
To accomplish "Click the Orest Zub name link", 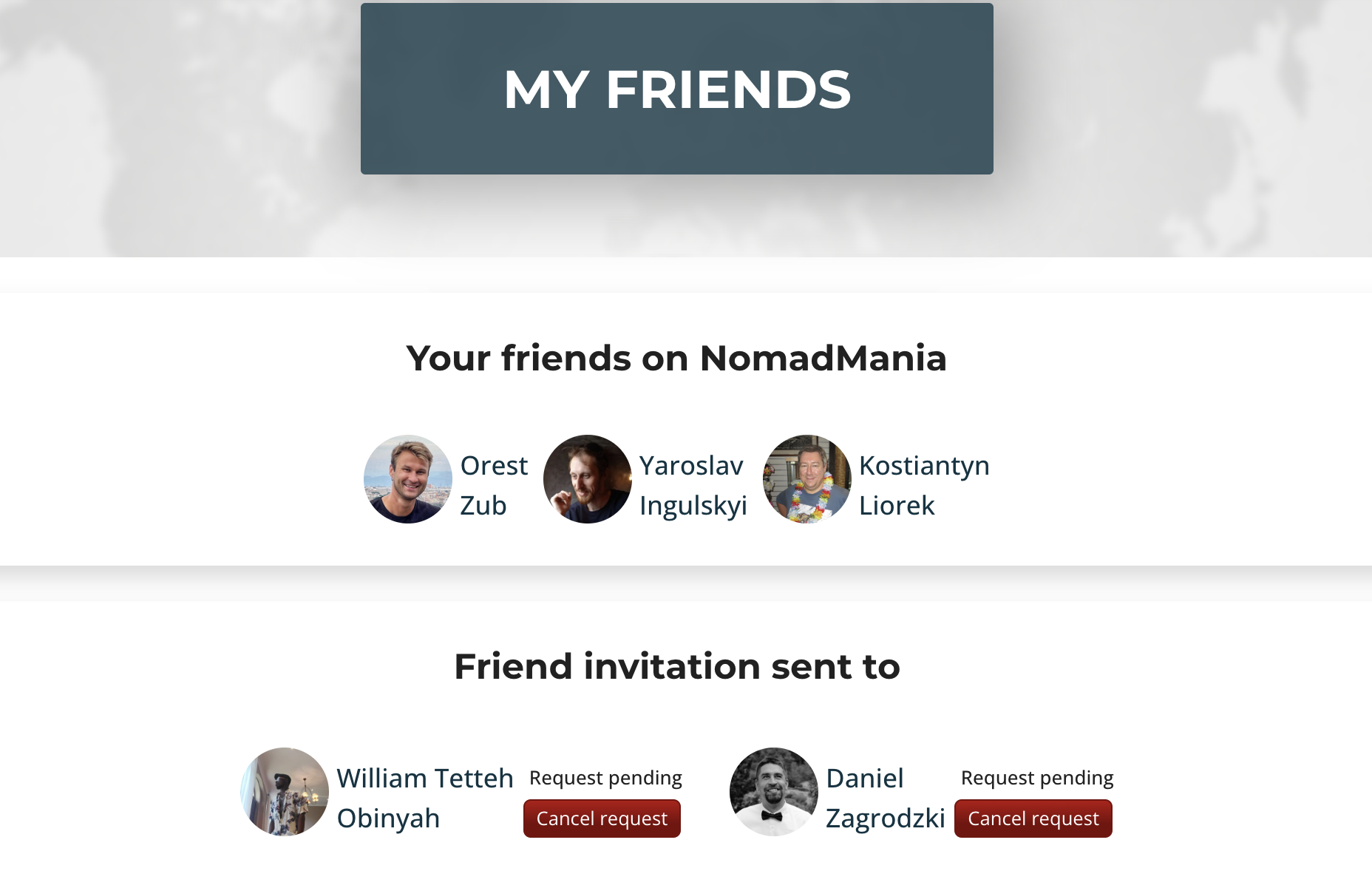I will [x=494, y=485].
